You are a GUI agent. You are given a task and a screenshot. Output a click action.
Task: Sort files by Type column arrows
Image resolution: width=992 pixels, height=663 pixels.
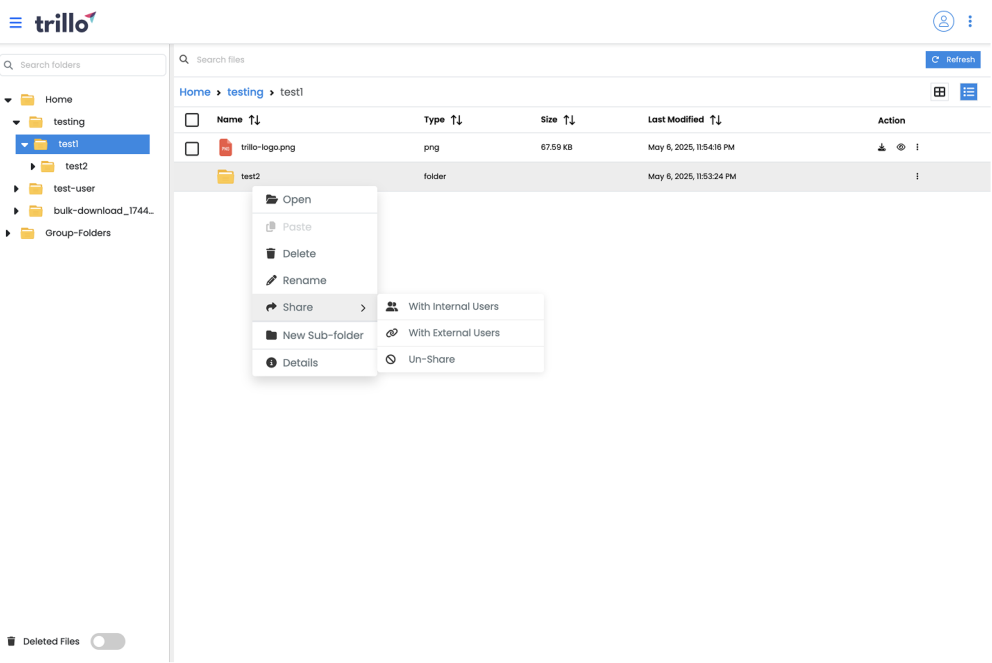click(456, 120)
